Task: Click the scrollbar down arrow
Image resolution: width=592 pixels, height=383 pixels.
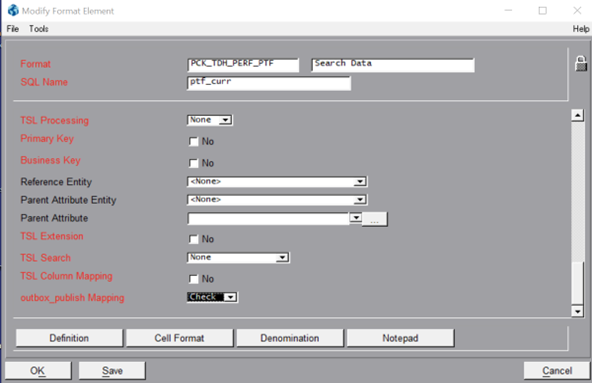Action: click(578, 311)
